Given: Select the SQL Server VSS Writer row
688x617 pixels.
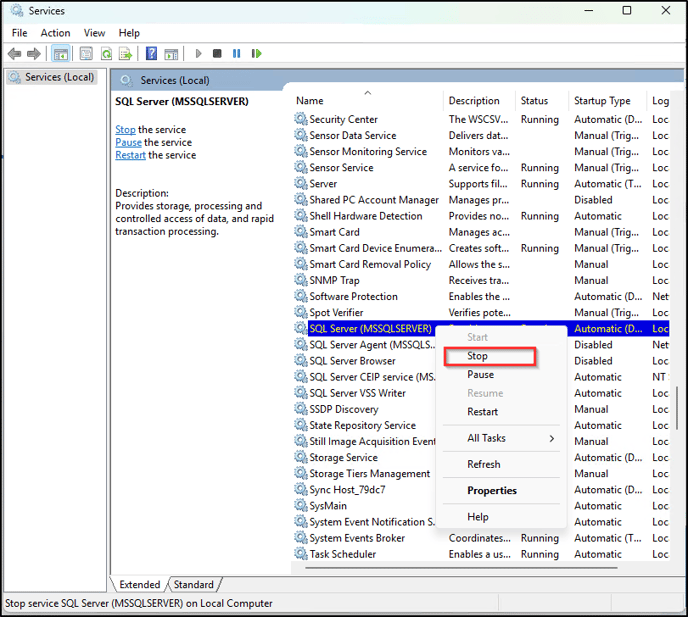Looking at the screenshot, I should click(x=364, y=393).
